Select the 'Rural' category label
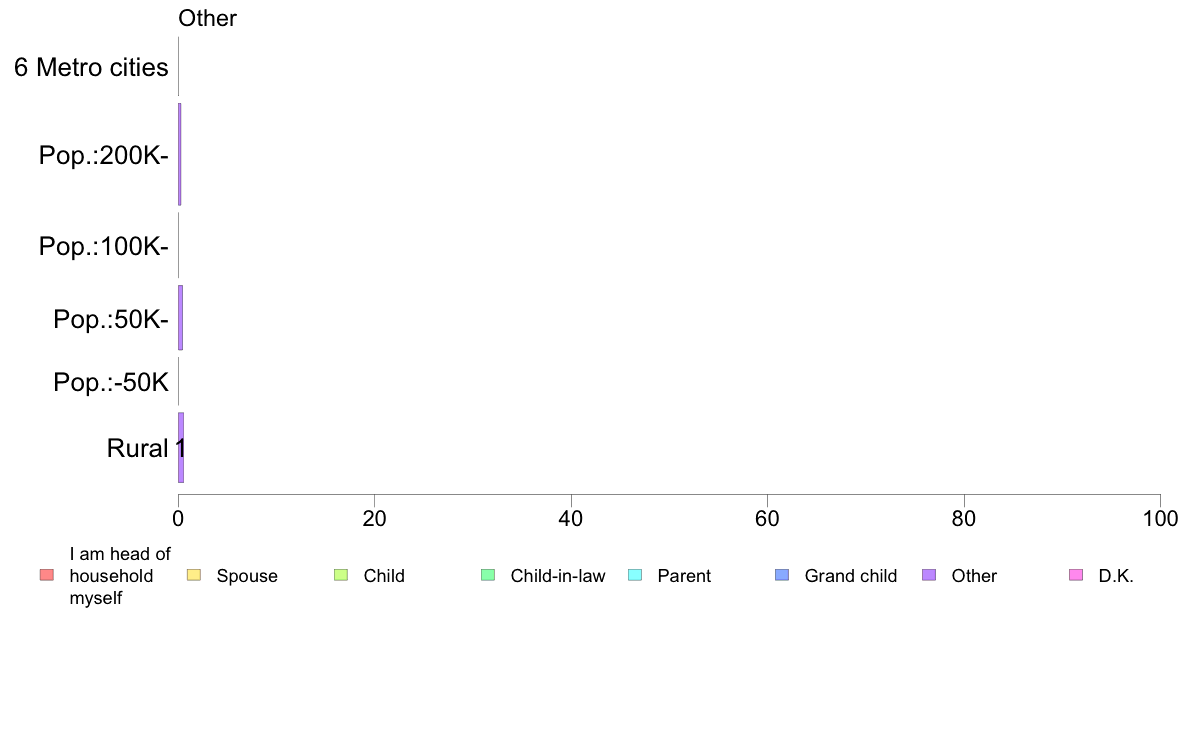This screenshot has height=736, width=1188. [x=137, y=448]
